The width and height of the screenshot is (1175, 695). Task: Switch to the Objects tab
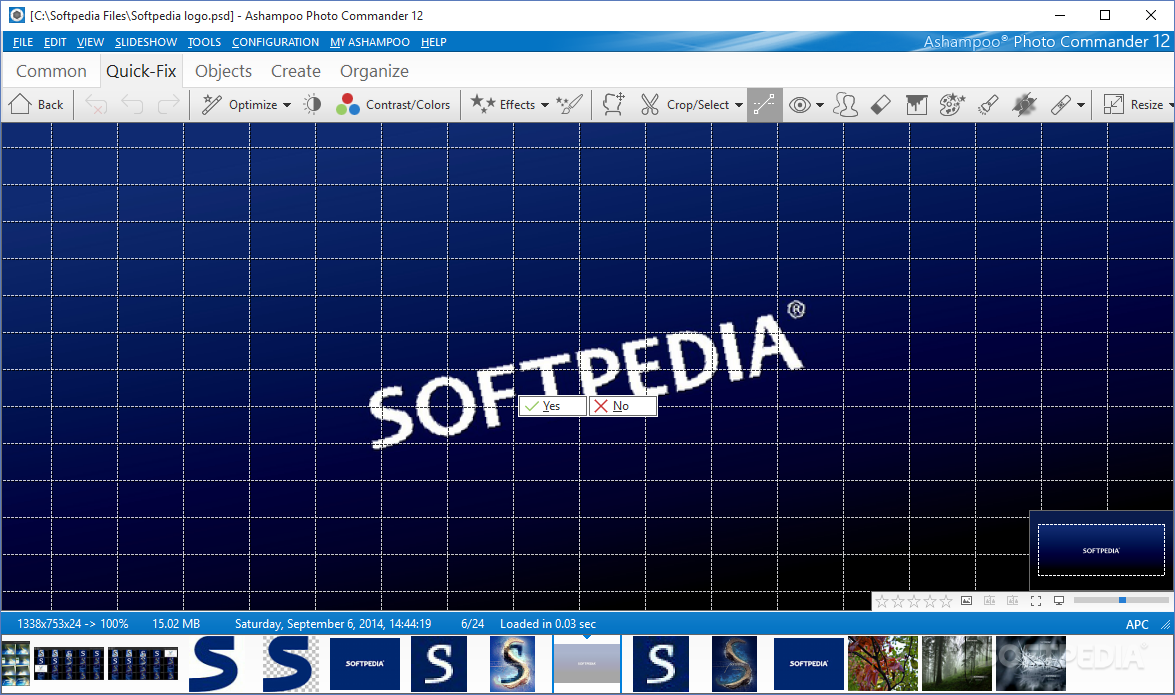(223, 71)
